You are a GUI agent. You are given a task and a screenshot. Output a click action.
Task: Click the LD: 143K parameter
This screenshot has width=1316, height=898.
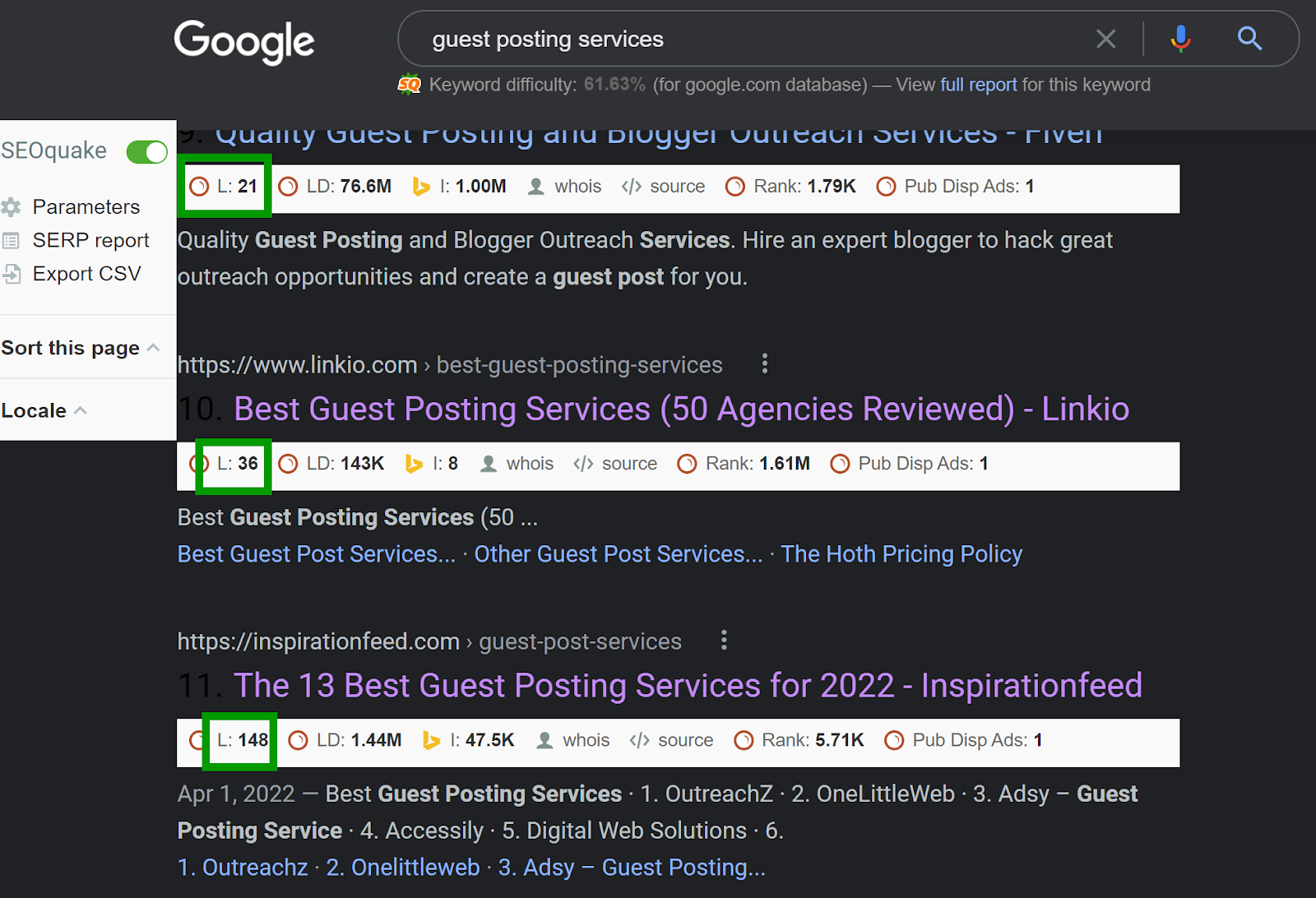(x=331, y=464)
